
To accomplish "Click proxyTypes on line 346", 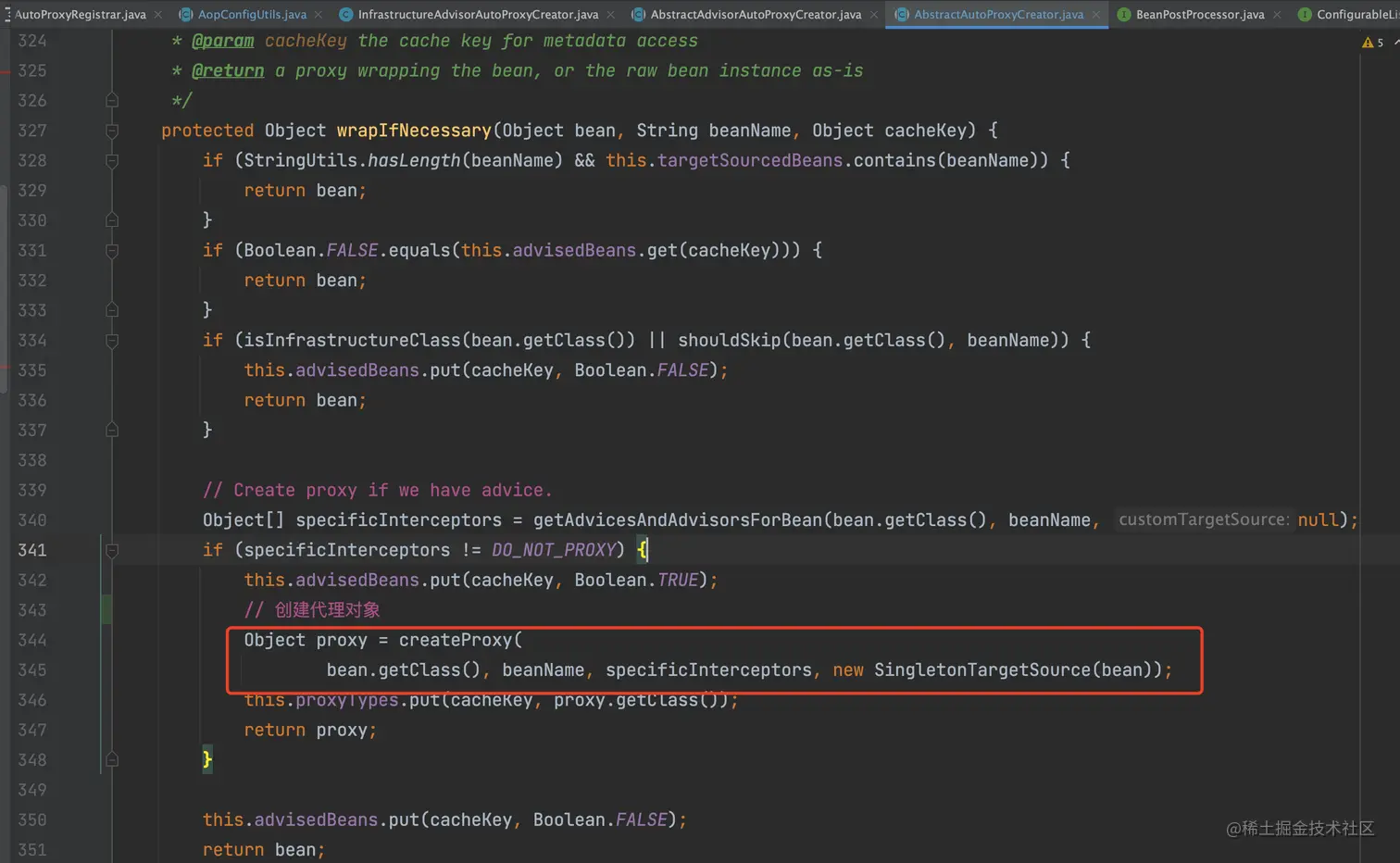I will pyautogui.click(x=347, y=700).
